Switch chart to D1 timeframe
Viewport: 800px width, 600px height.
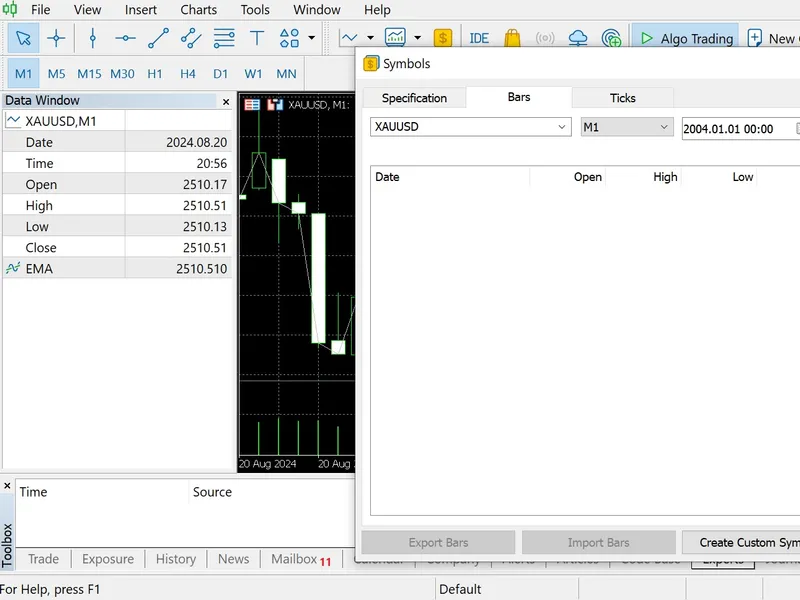click(220, 74)
